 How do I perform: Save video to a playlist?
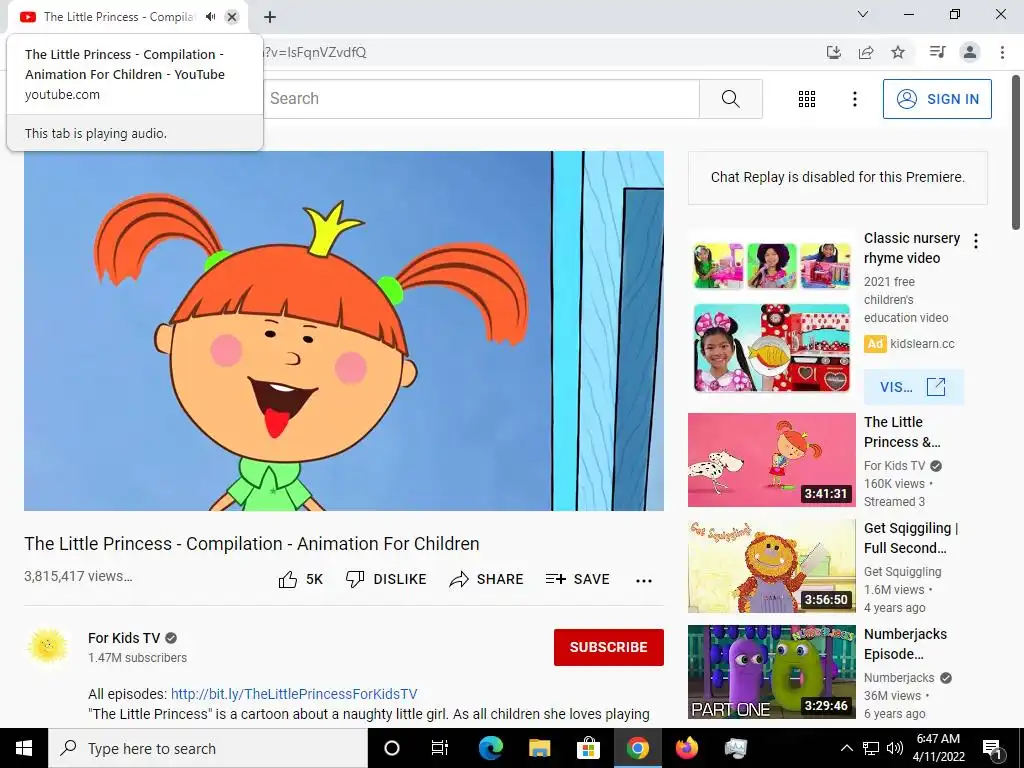pos(578,579)
